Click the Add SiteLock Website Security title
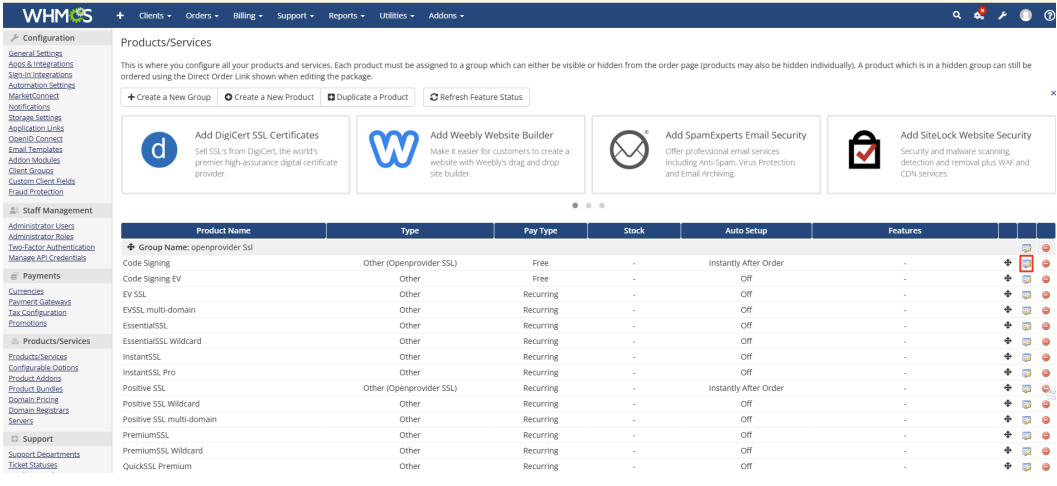Viewport: 1057px width, 486px height. click(x=966, y=135)
